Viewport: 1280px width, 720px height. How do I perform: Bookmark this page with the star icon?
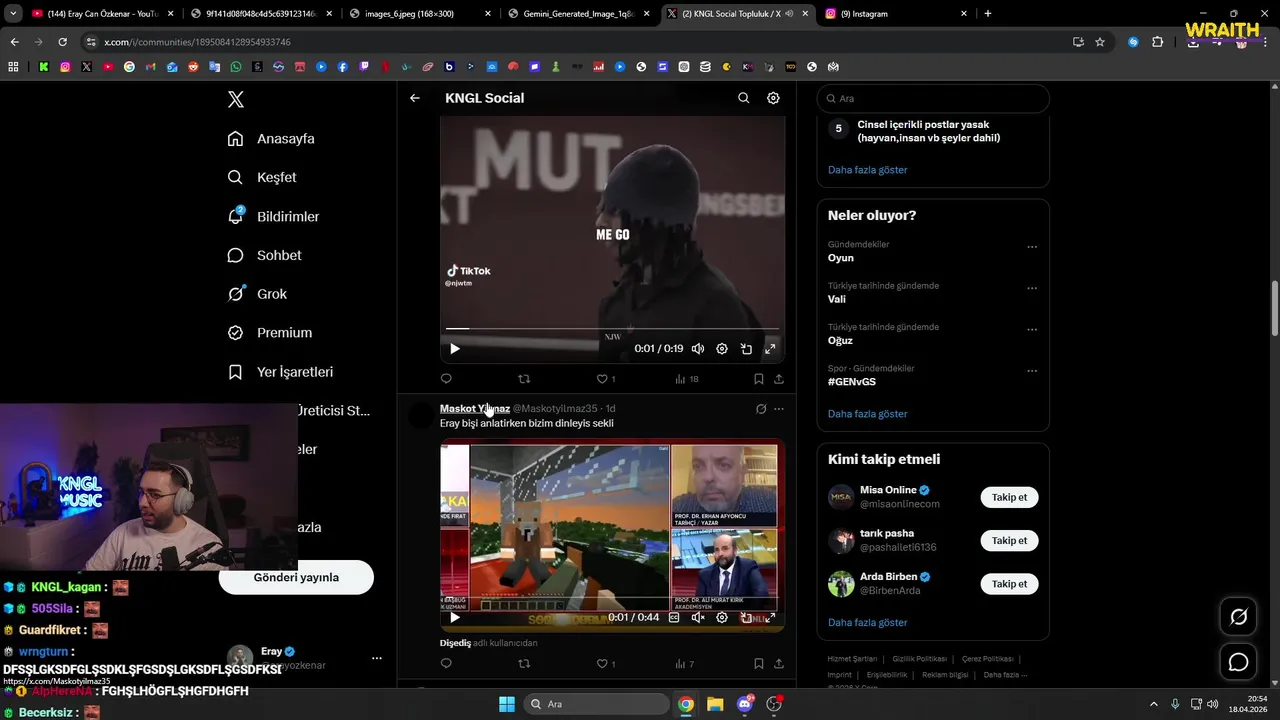coord(1100,42)
